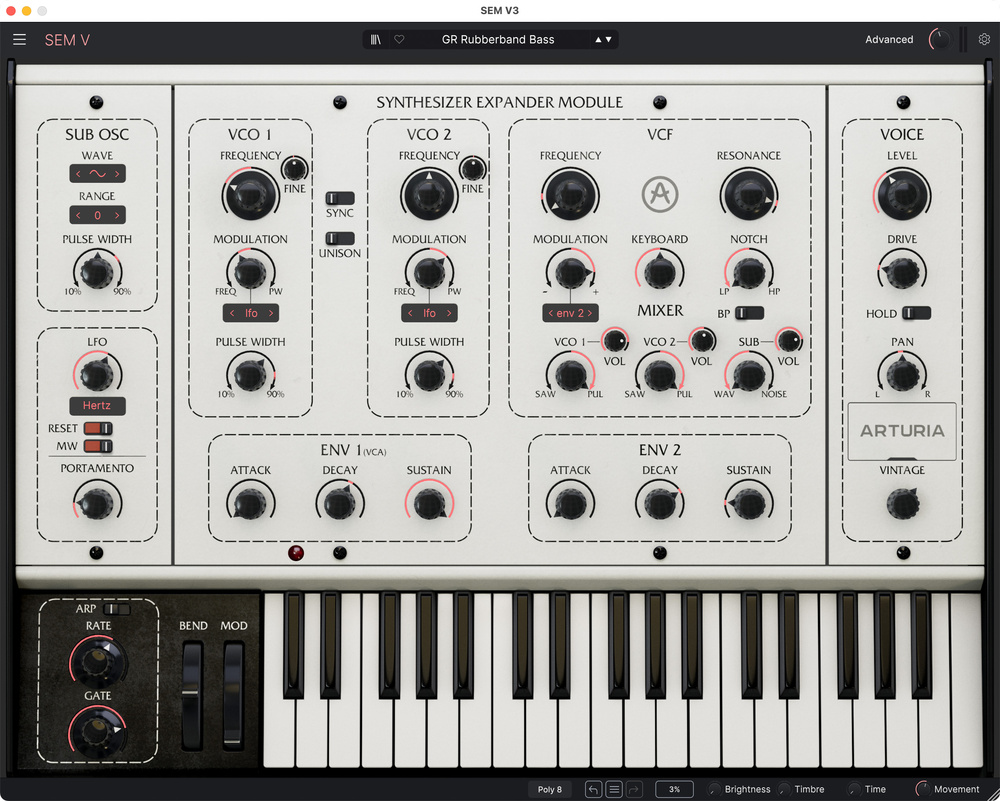Viewport: 1000px width, 801px height.
Task: Open the preset browser library icon
Action: tap(376, 40)
